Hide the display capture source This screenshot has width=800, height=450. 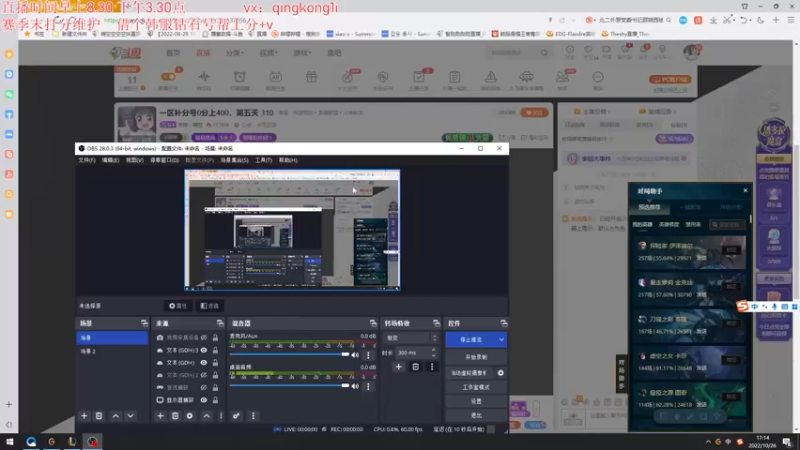tap(204, 400)
